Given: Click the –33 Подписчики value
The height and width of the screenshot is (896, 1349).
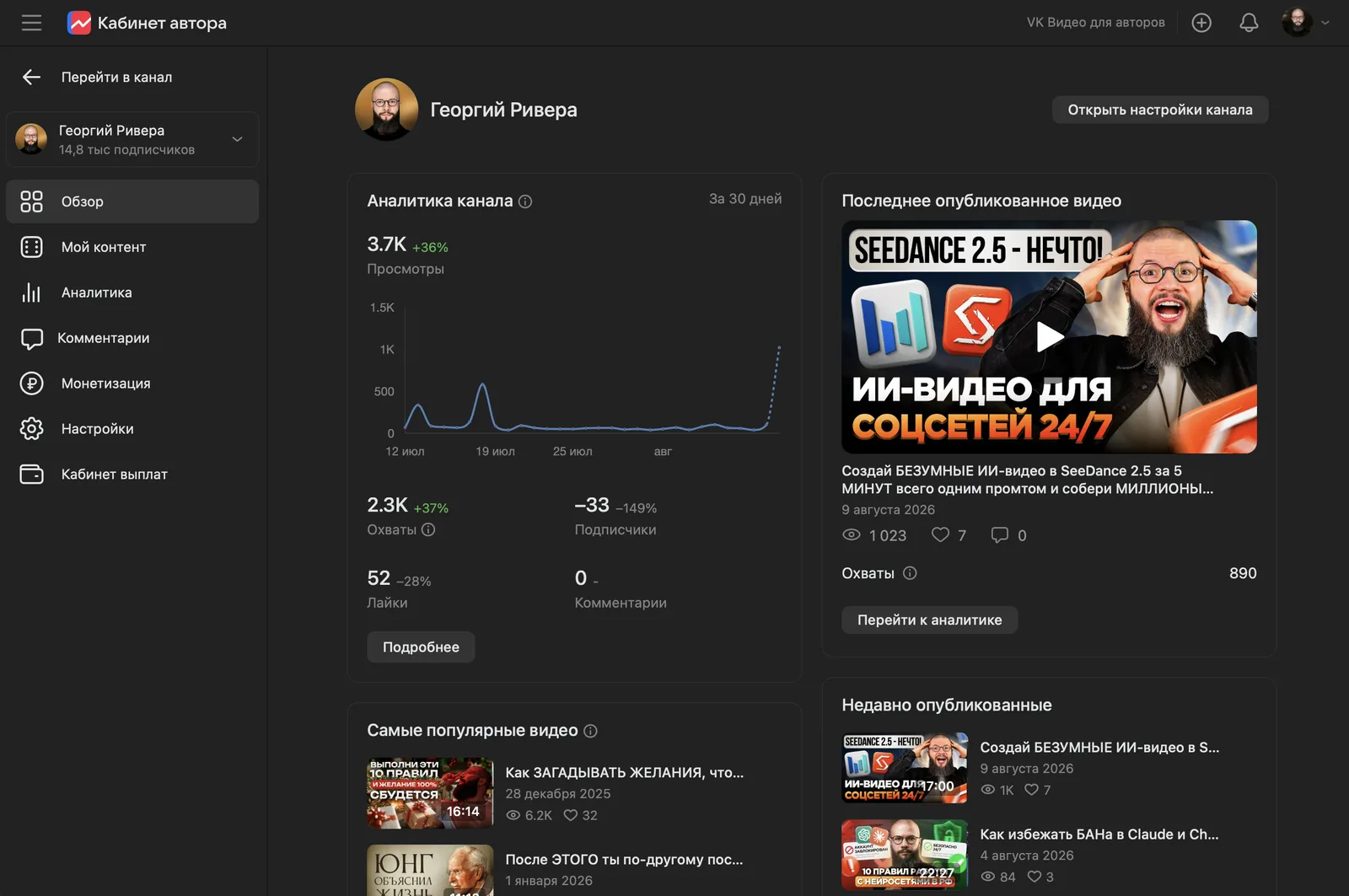Looking at the screenshot, I should (592, 505).
